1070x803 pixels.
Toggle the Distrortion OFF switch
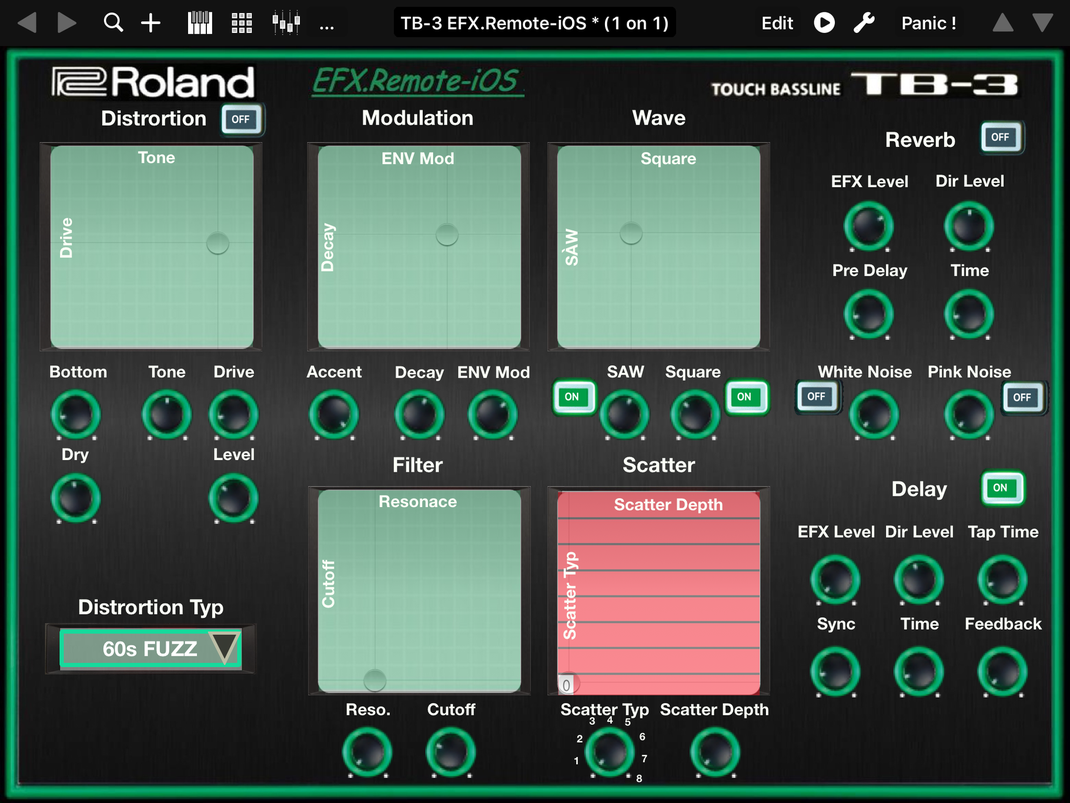coord(241,119)
